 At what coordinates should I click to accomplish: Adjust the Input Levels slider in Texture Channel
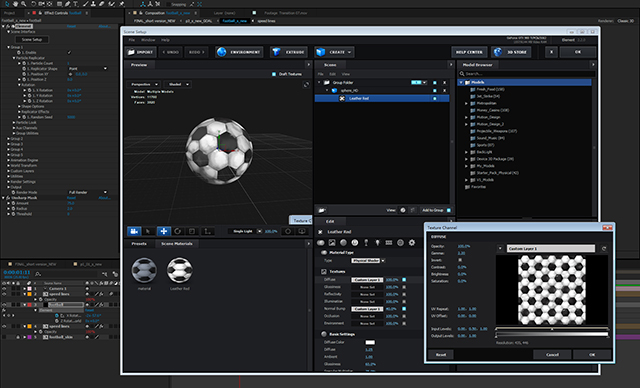(552, 329)
